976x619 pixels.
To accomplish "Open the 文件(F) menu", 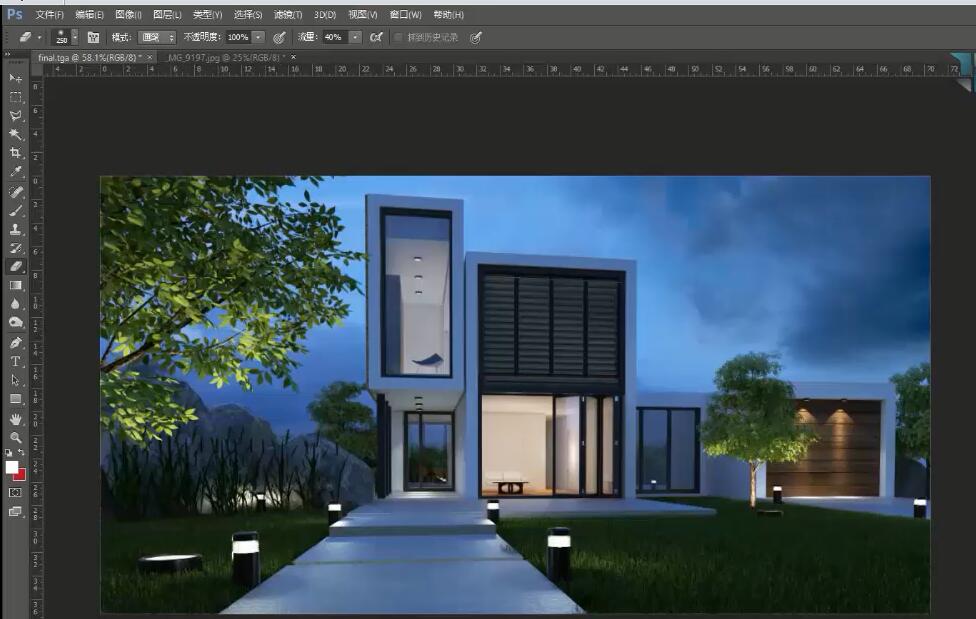I will 50,14.
